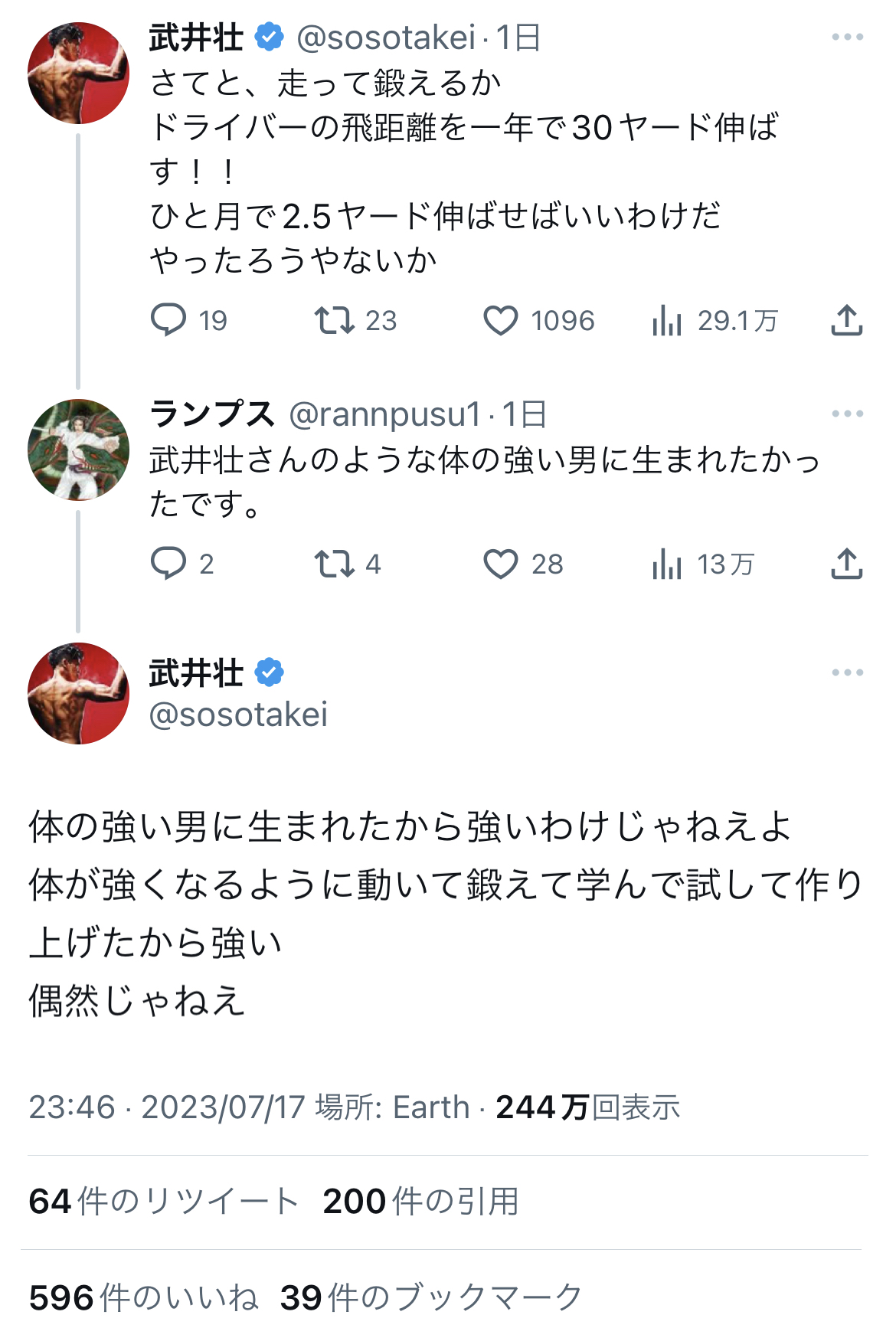Open more options on ランプス's tweet
This screenshot has height=1328, width=896.
[x=847, y=414]
